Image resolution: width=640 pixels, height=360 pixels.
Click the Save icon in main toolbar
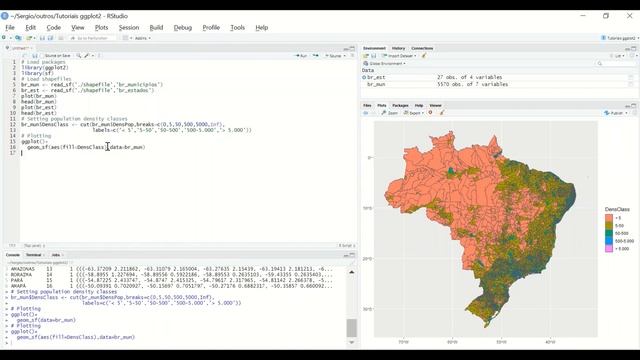click(x=42, y=38)
